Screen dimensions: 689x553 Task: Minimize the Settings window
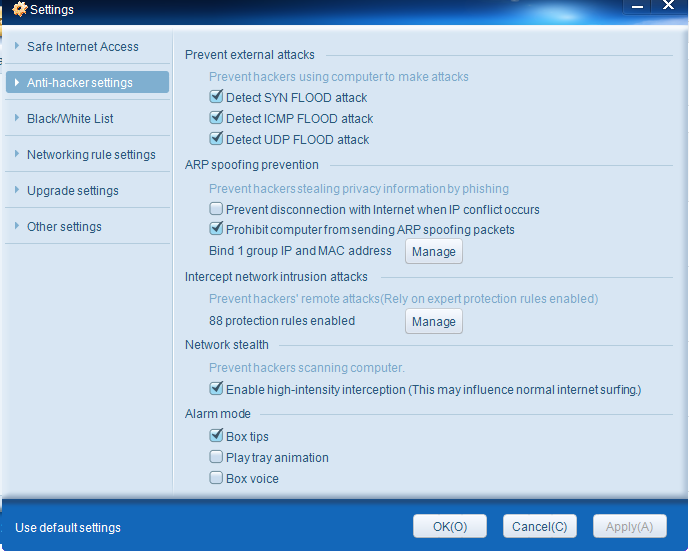[x=638, y=6]
